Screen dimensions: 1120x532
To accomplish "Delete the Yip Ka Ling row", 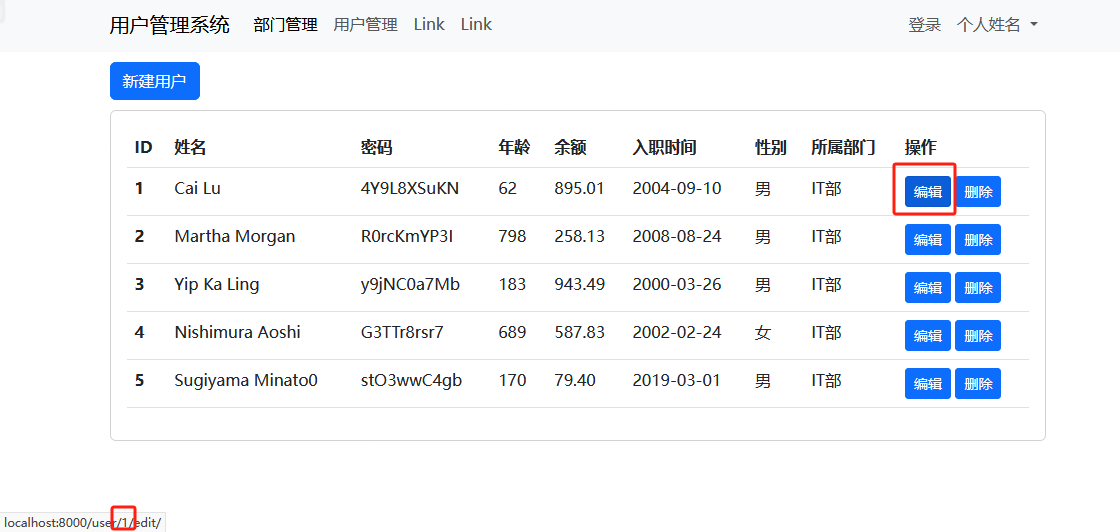I will click(x=977, y=288).
